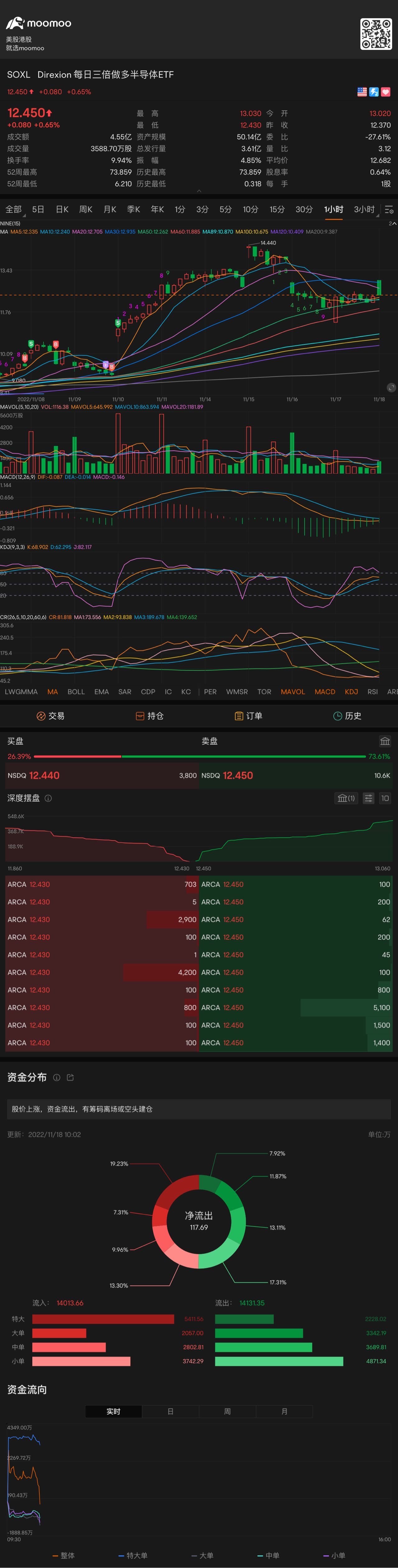The width and height of the screenshot is (398, 1568).
Task: Toggle the LWGMMA indicator
Action: tap(21, 692)
